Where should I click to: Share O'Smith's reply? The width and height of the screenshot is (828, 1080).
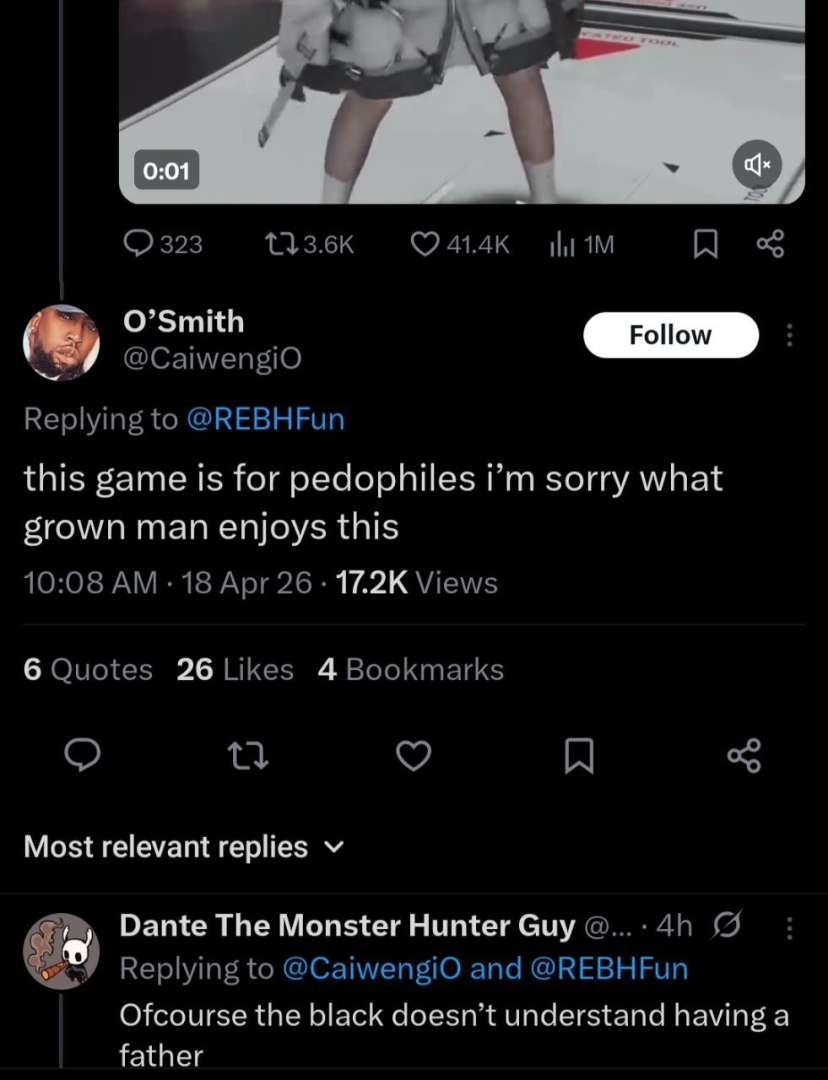coord(745,759)
